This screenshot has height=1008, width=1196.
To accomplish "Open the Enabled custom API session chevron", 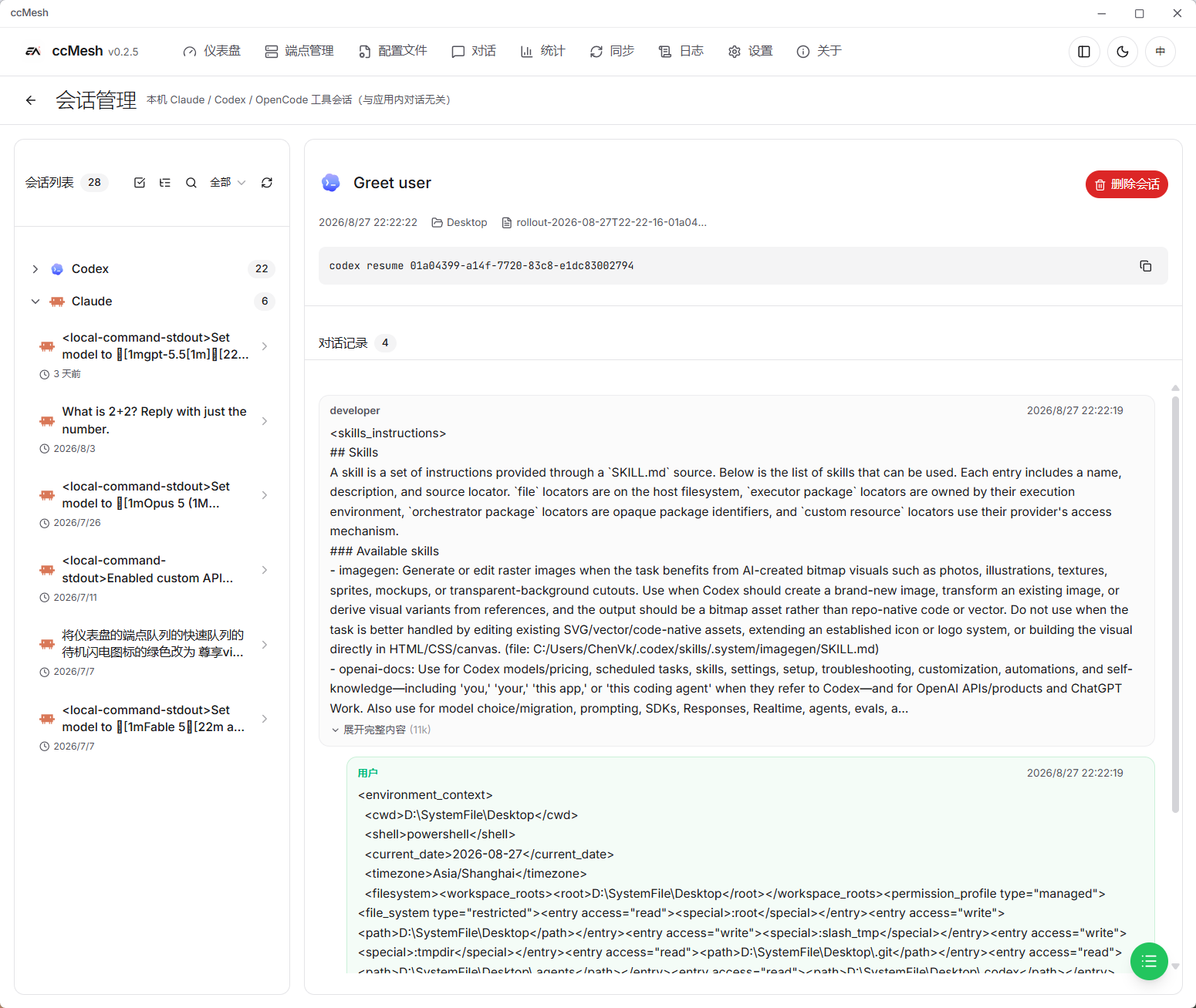I will point(265,570).
